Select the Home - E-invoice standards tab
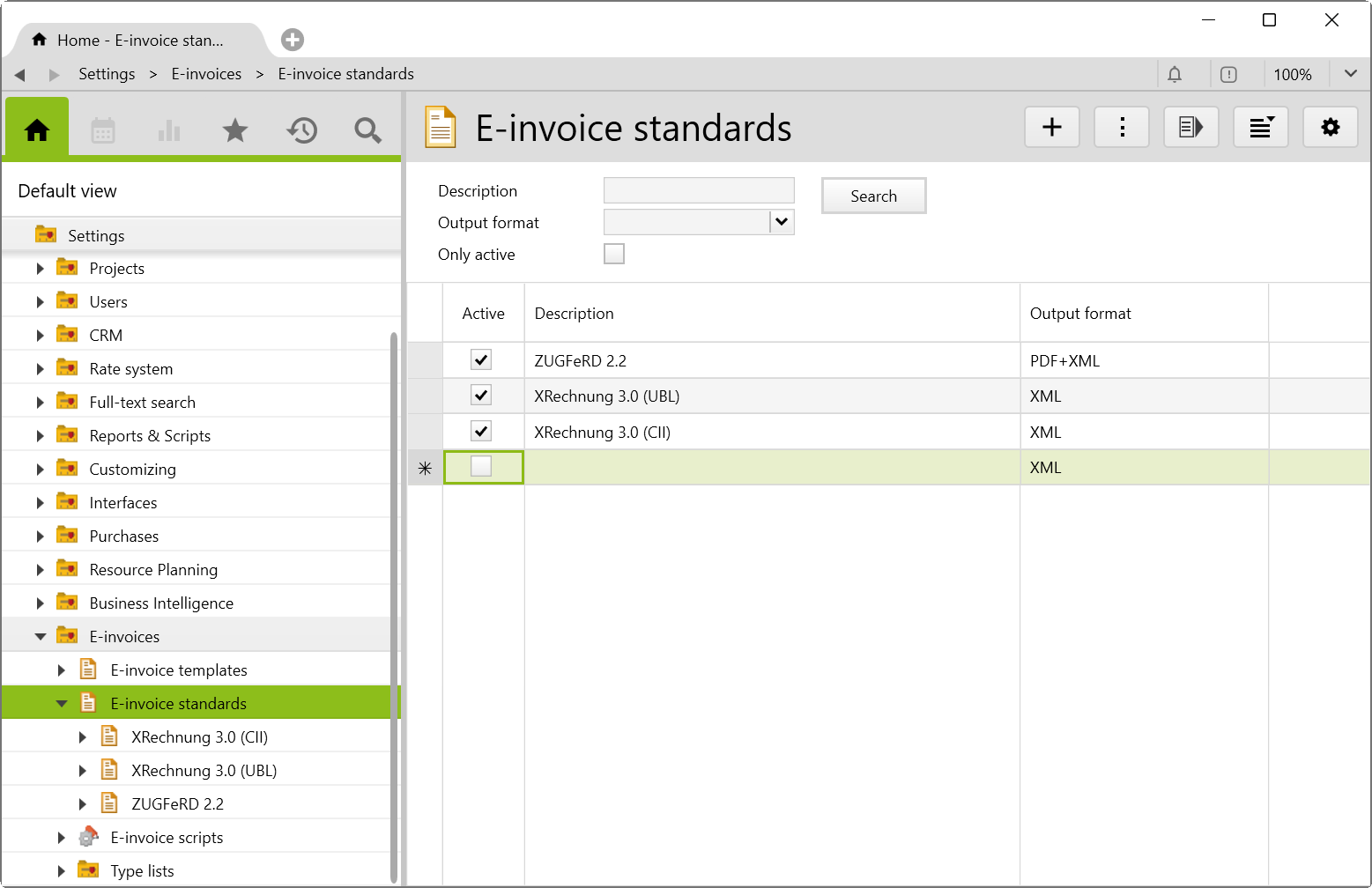The width and height of the screenshot is (1372, 888). click(x=139, y=41)
